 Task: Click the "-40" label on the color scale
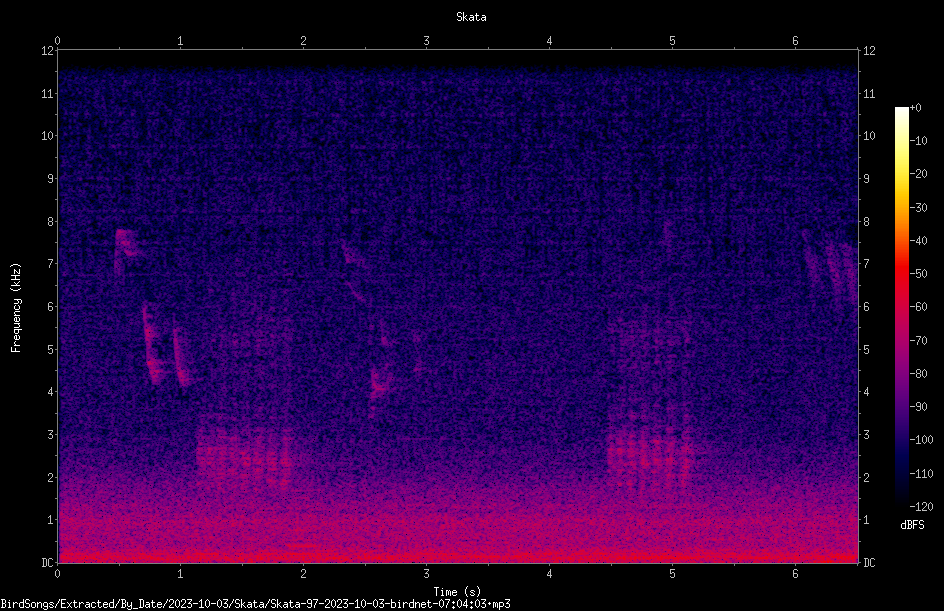[x=918, y=241]
